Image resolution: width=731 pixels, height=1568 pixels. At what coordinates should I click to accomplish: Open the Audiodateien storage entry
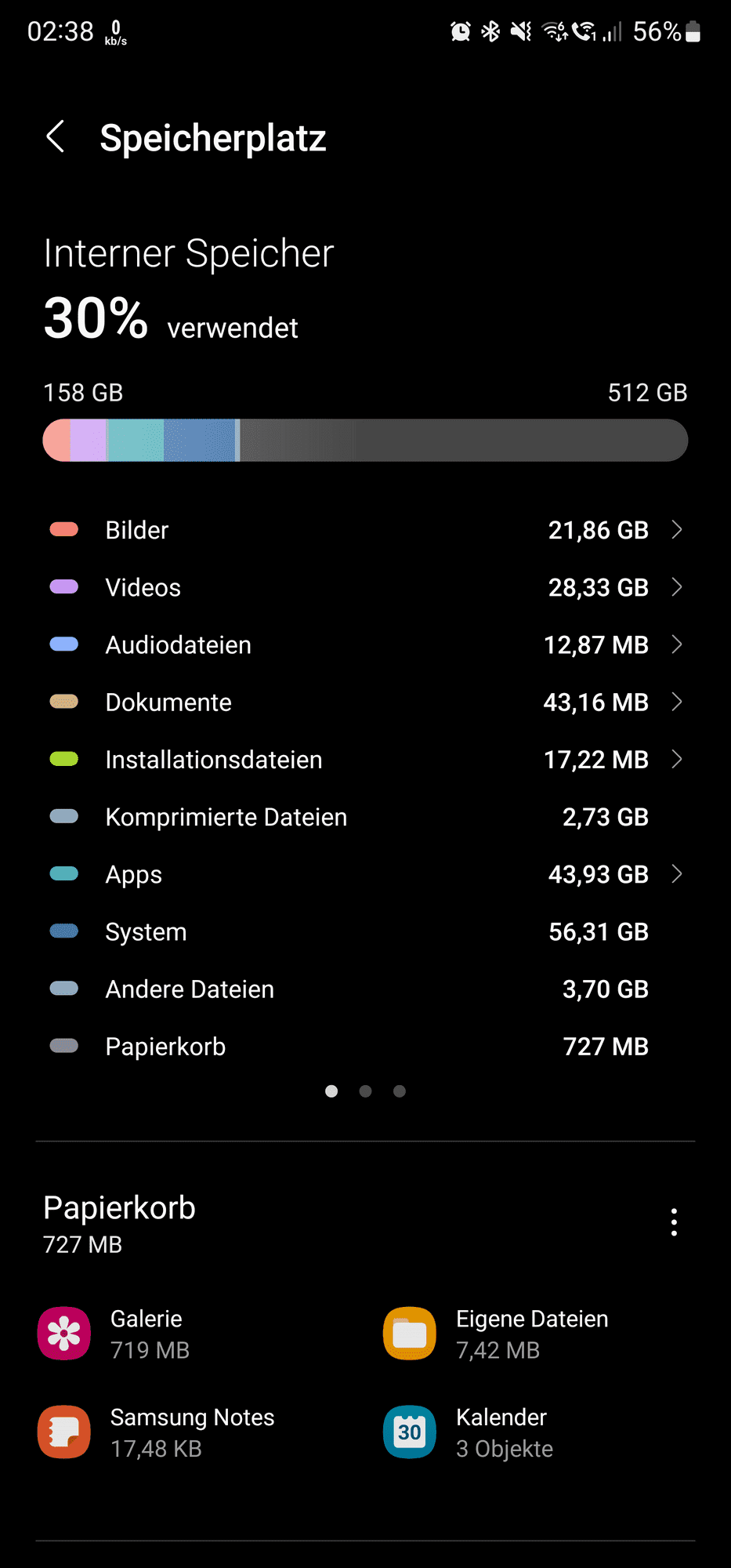pos(365,644)
